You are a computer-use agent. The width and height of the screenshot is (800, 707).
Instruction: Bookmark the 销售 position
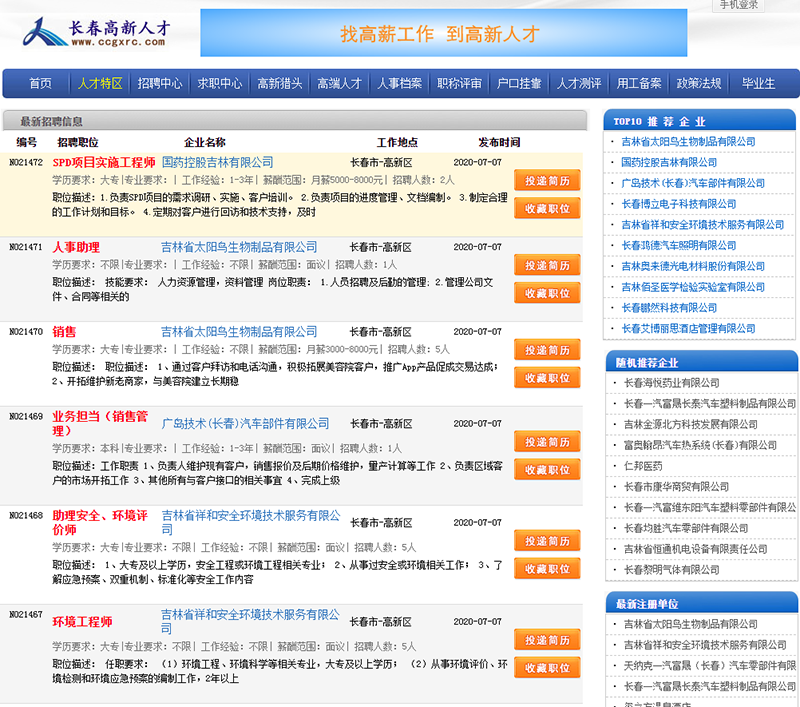pyautogui.click(x=547, y=378)
